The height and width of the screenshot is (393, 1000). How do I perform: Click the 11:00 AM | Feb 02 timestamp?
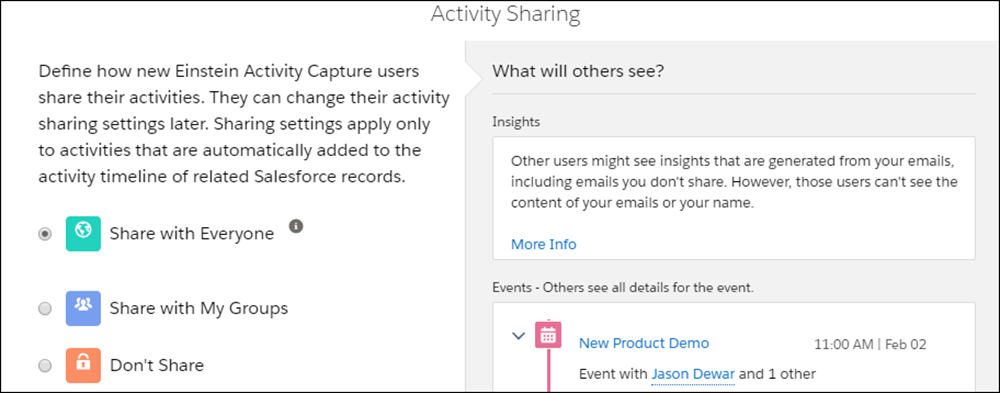coord(870,345)
